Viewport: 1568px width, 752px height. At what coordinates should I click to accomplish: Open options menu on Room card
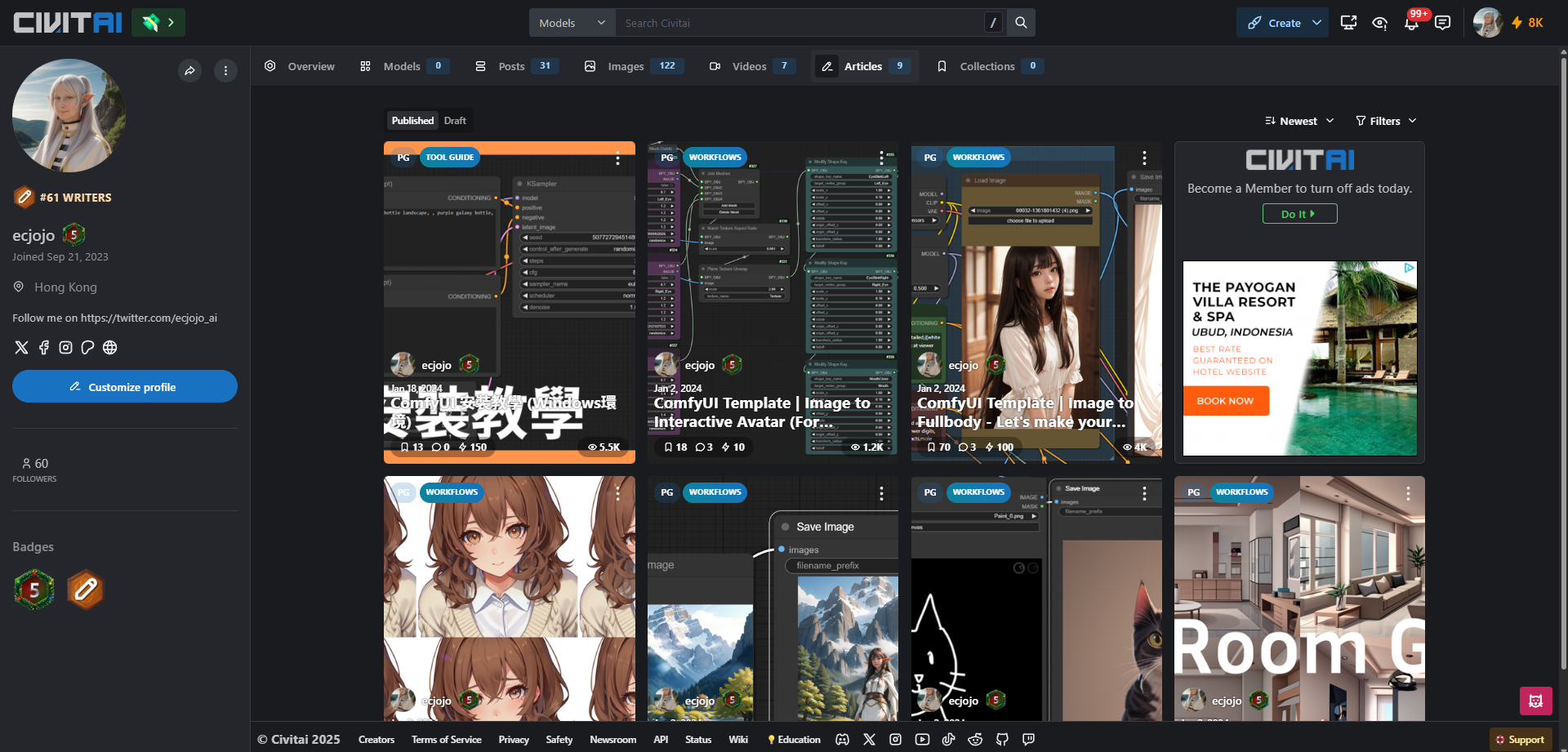pos(1408,493)
